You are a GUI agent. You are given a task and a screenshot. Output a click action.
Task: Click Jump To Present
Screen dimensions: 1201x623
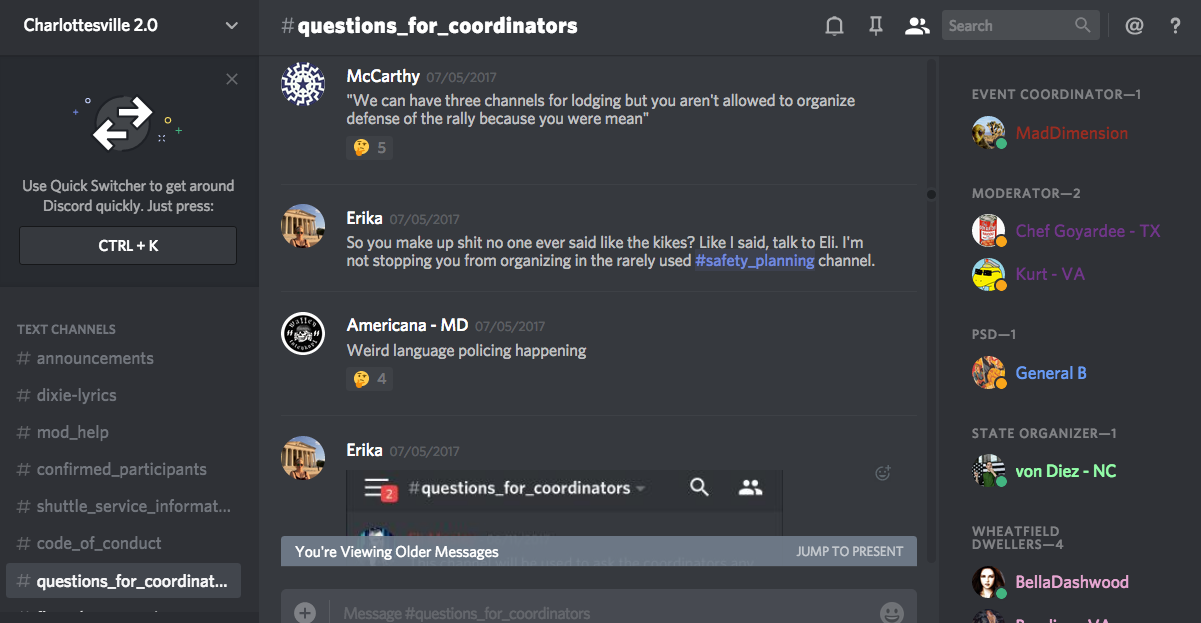(x=849, y=551)
